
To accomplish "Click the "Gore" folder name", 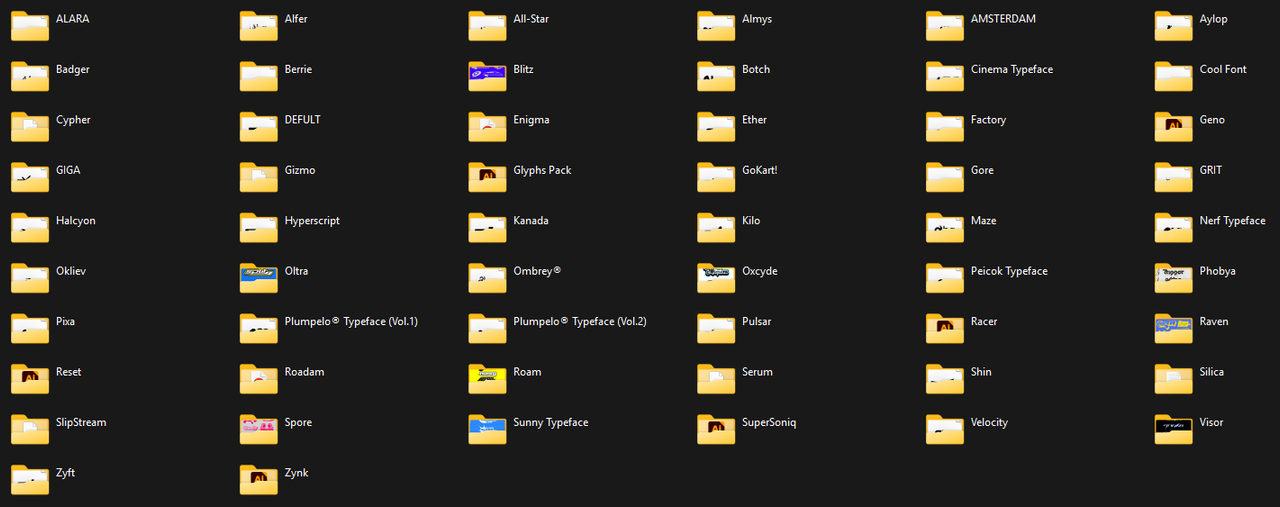I will click(x=982, y=170).
